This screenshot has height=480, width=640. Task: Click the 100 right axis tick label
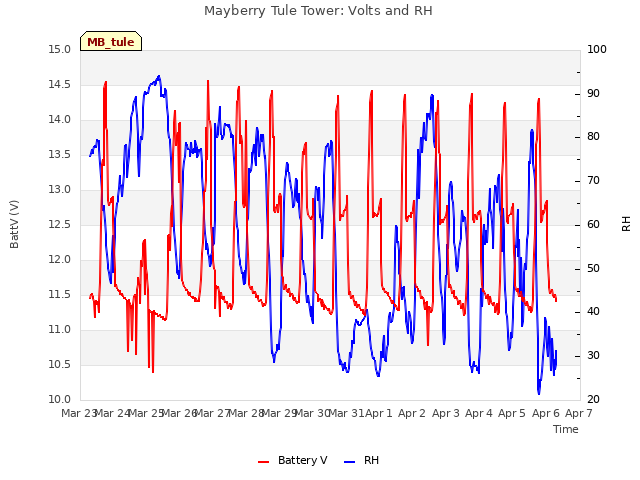coord(597,50)
